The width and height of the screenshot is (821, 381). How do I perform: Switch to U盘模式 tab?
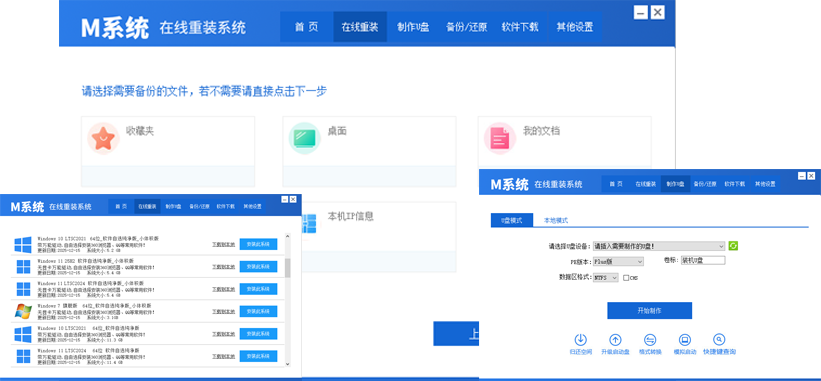pyautogui.click(x=512, y=220)
